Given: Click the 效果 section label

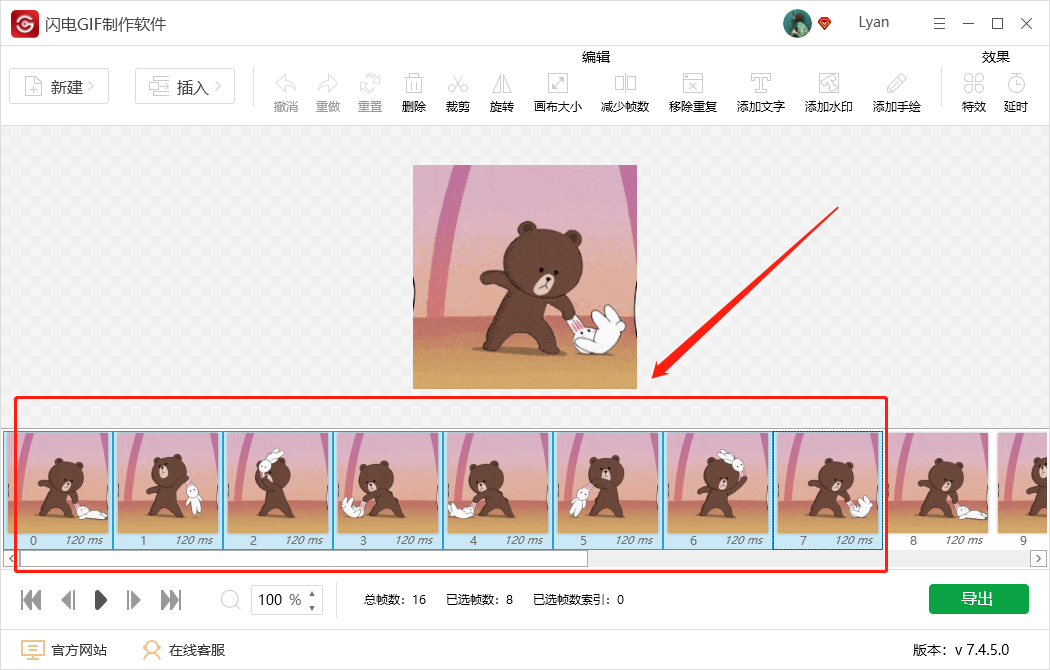Looking at the screenshot, I should [x=996, y=57].
